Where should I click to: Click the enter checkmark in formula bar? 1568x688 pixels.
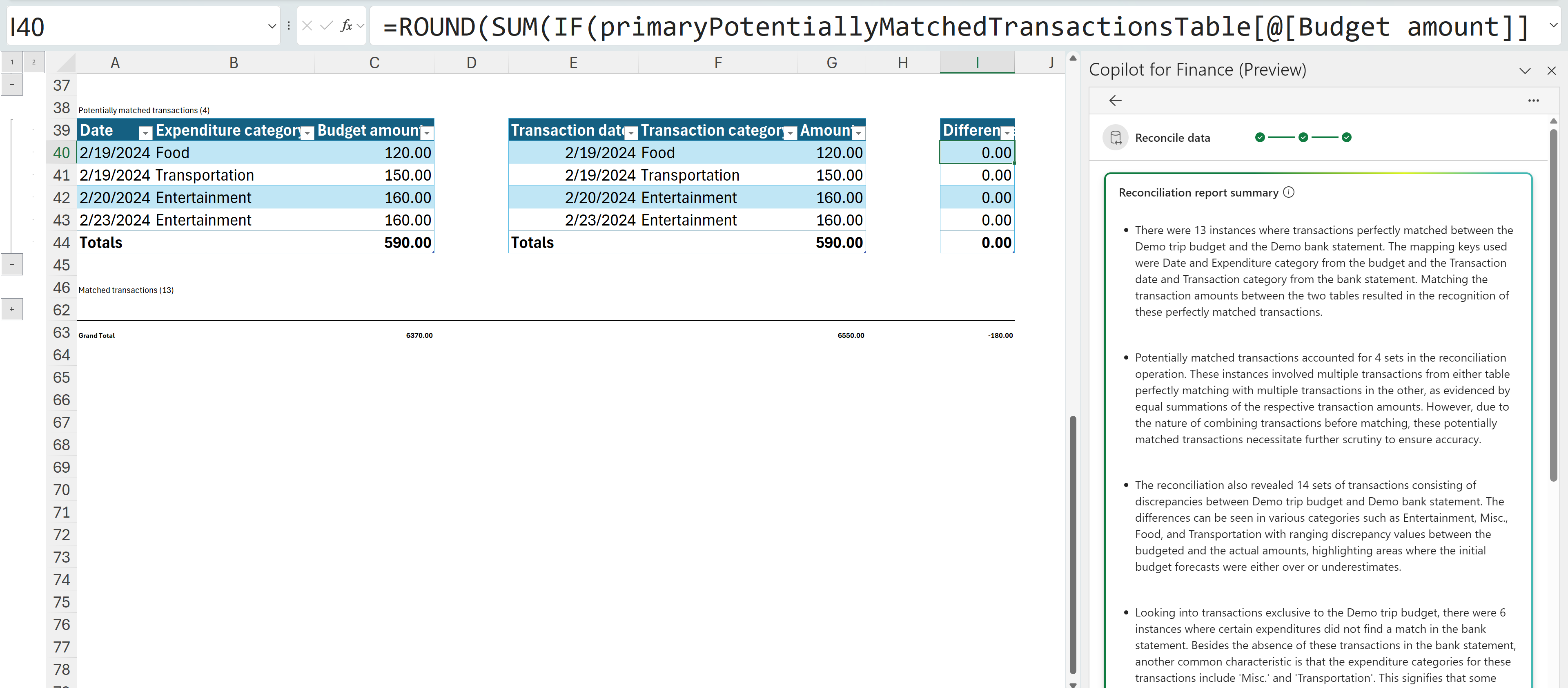point(327,26)
